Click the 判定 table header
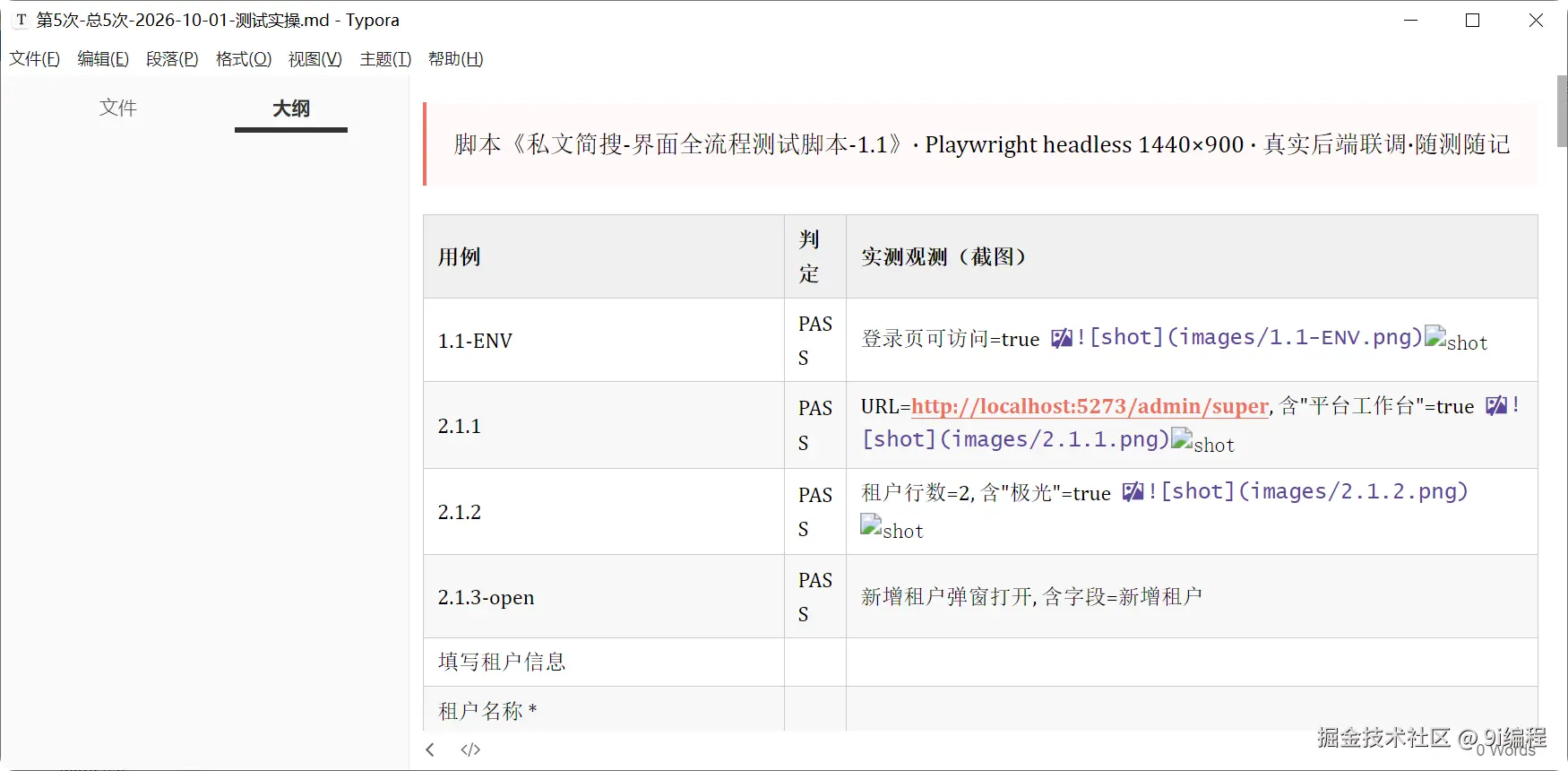Image resolution: width=1568 pixels, height=771 pixels. pyautogui.click(x=815, y=256)
